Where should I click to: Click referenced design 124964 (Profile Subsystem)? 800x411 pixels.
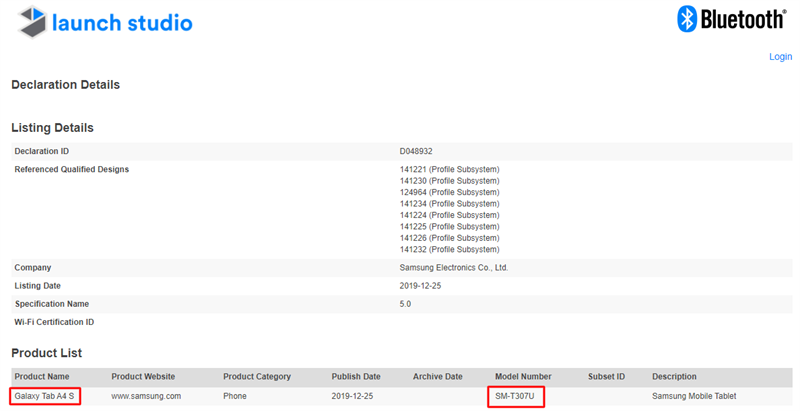click(x=449, y=192)
